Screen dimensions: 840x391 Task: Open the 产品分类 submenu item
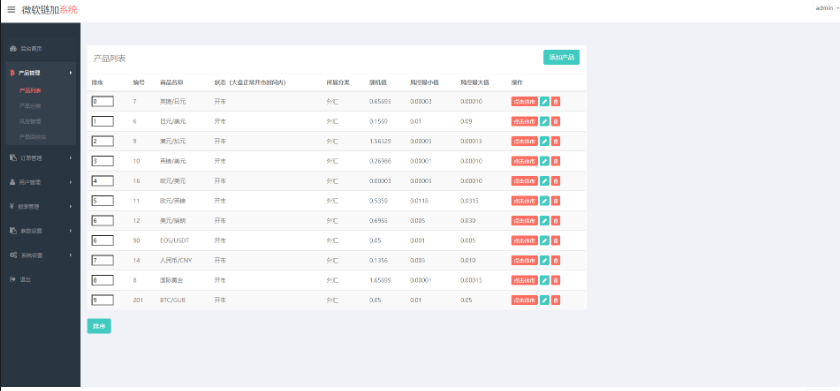tap(30, 106)
